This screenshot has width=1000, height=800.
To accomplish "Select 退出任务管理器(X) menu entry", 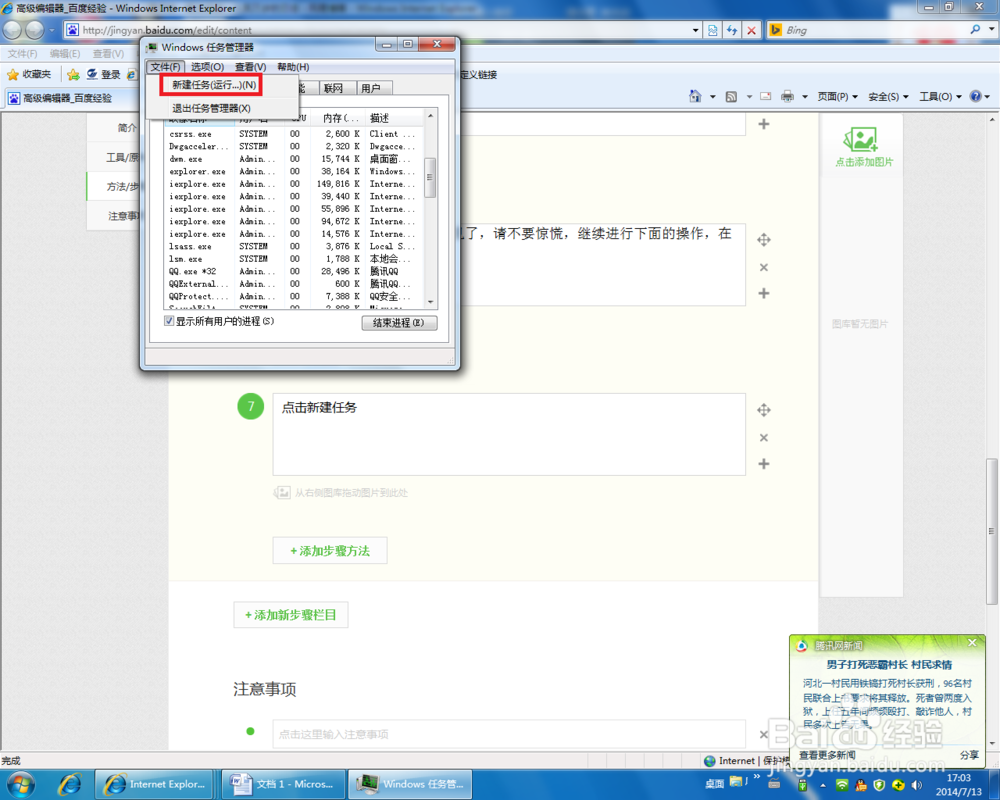I will point(212,108).
